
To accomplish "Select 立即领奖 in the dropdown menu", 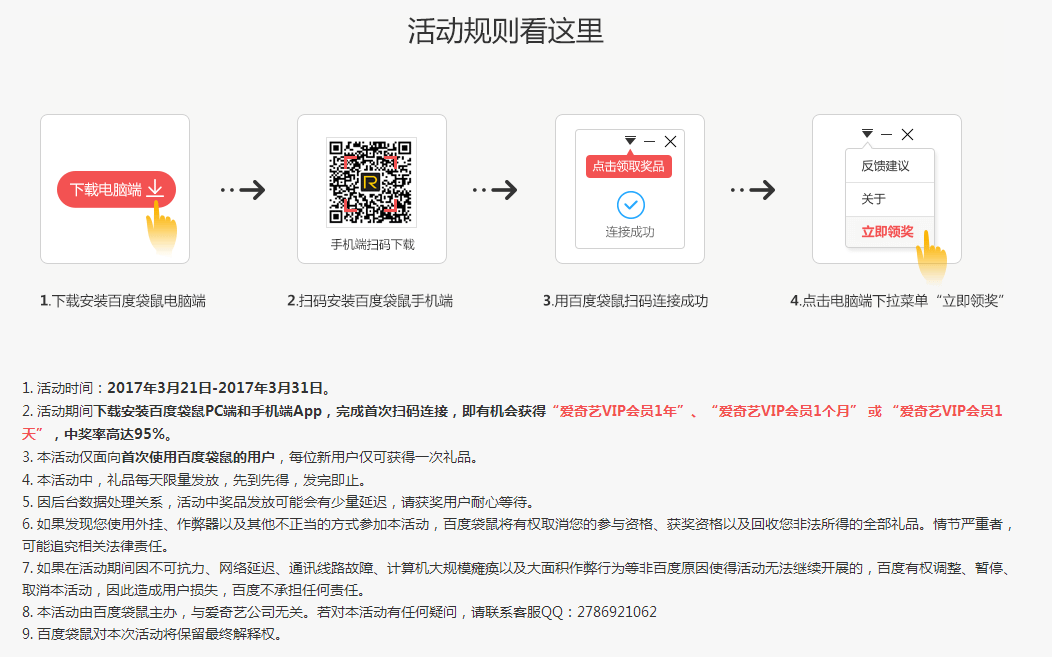I will [890, 232].
